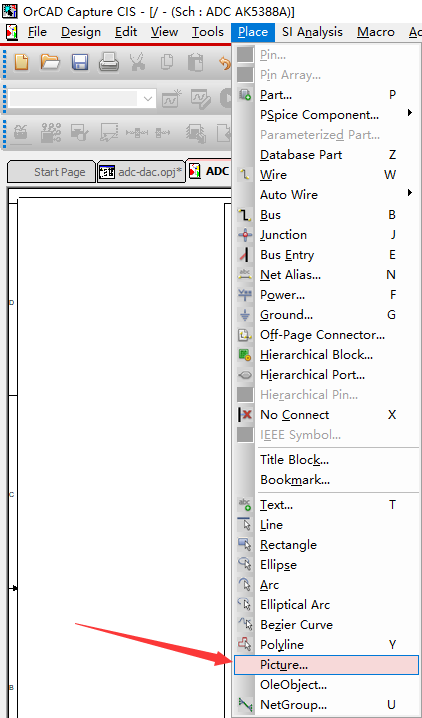Expand the PSpice Component... submenu
Image resolution: width=422 pixels, height=718 pixels.
pyautogui.click(x=326, y=115)
